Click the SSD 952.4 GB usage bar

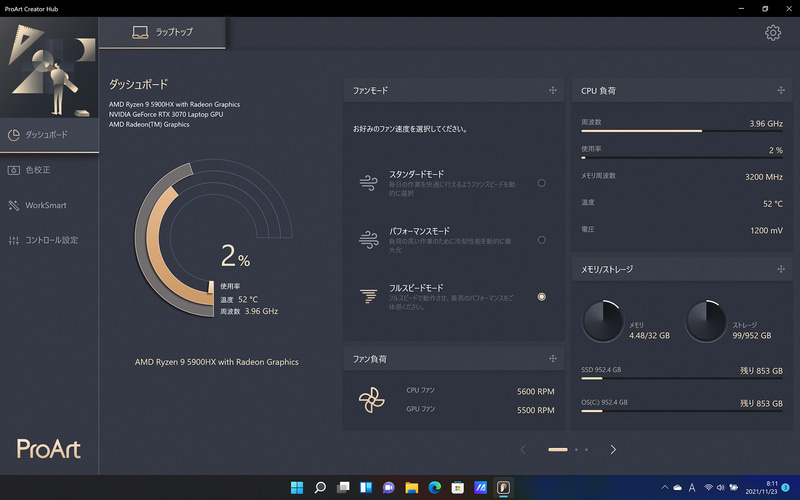tap(682, 379)
